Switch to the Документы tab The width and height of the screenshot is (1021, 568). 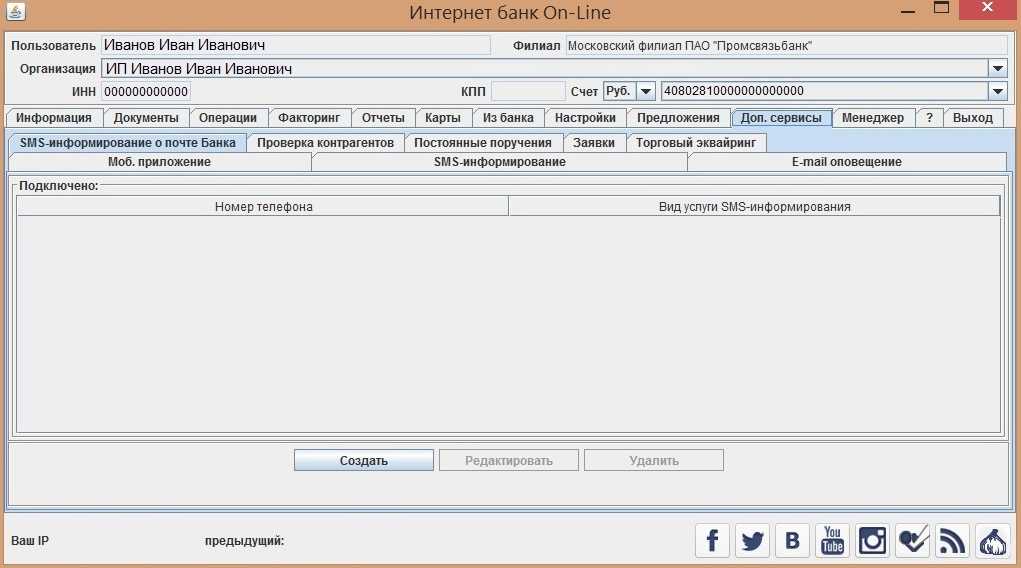(x=146, y=118)
